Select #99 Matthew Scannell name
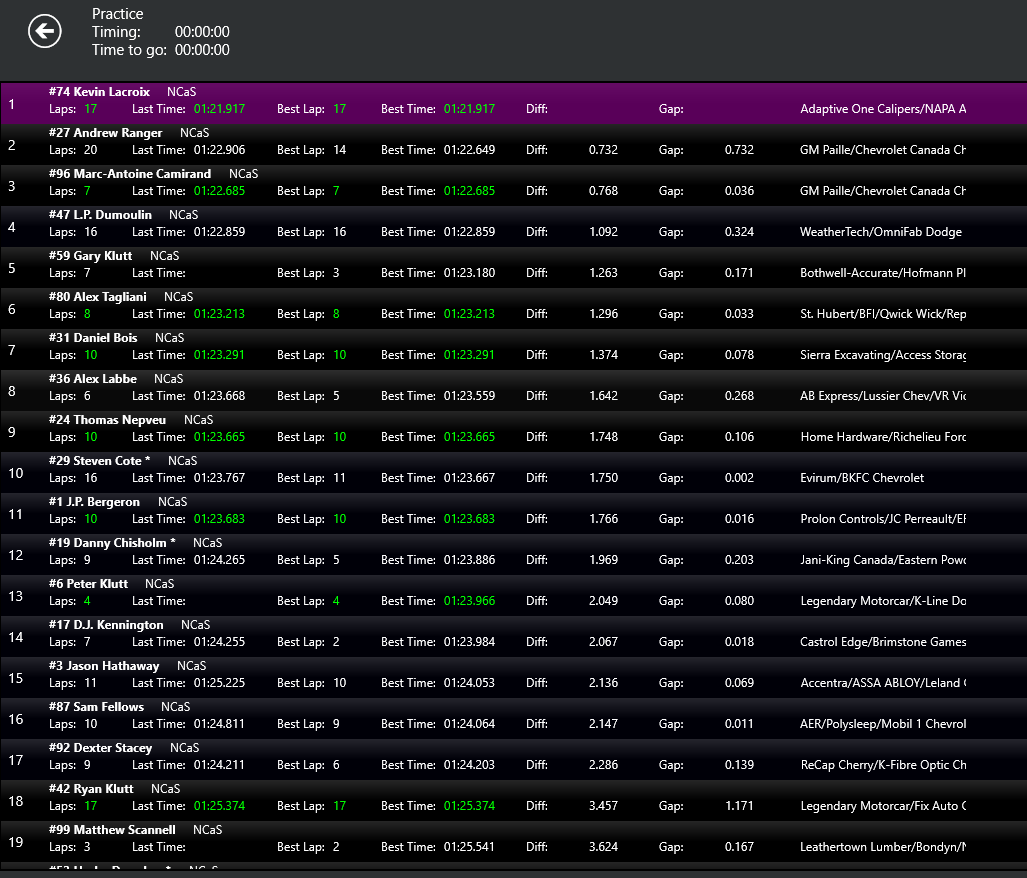1027x878 pixels. (112, 830)
